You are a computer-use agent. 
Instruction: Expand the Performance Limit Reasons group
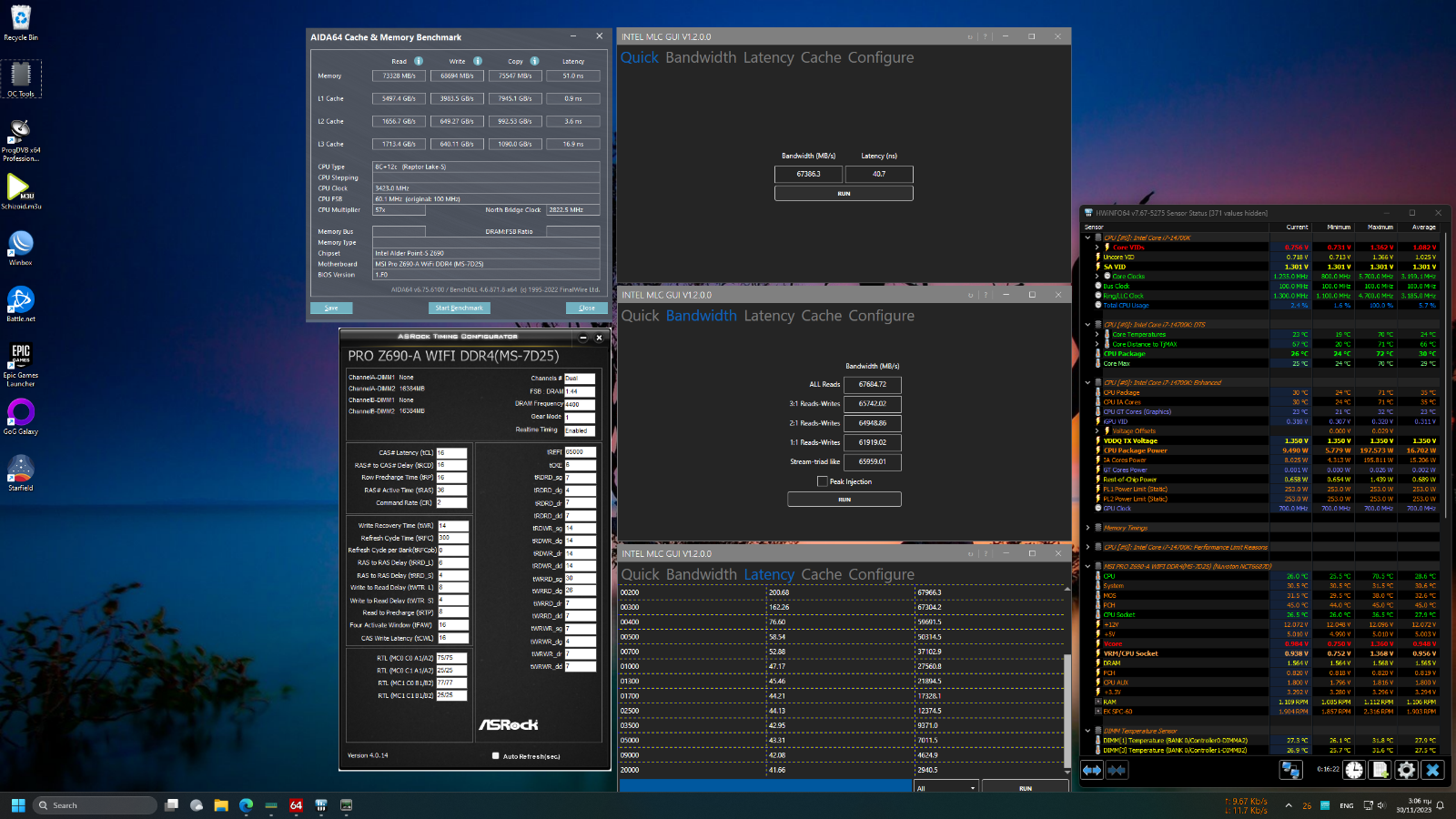[x=1087, y=547]
